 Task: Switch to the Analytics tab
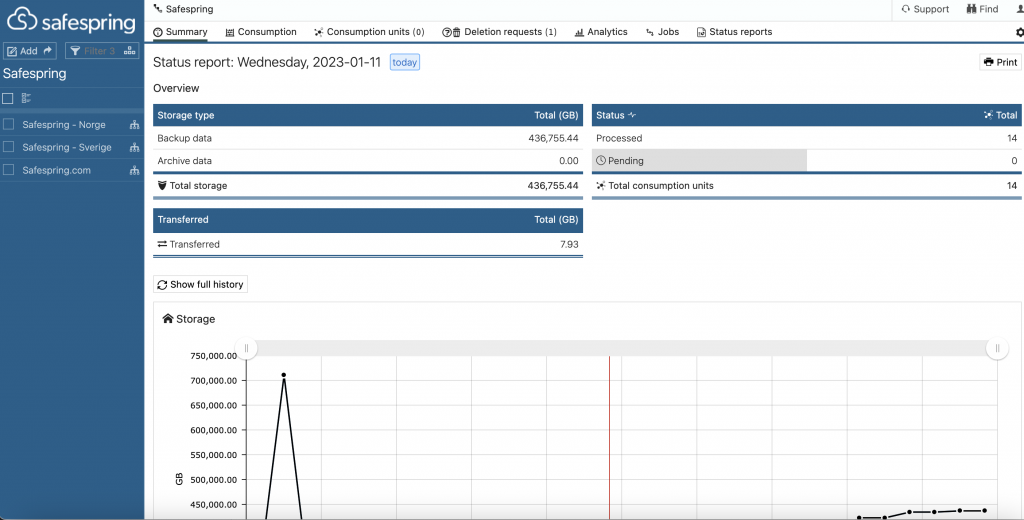click(601, 32)
